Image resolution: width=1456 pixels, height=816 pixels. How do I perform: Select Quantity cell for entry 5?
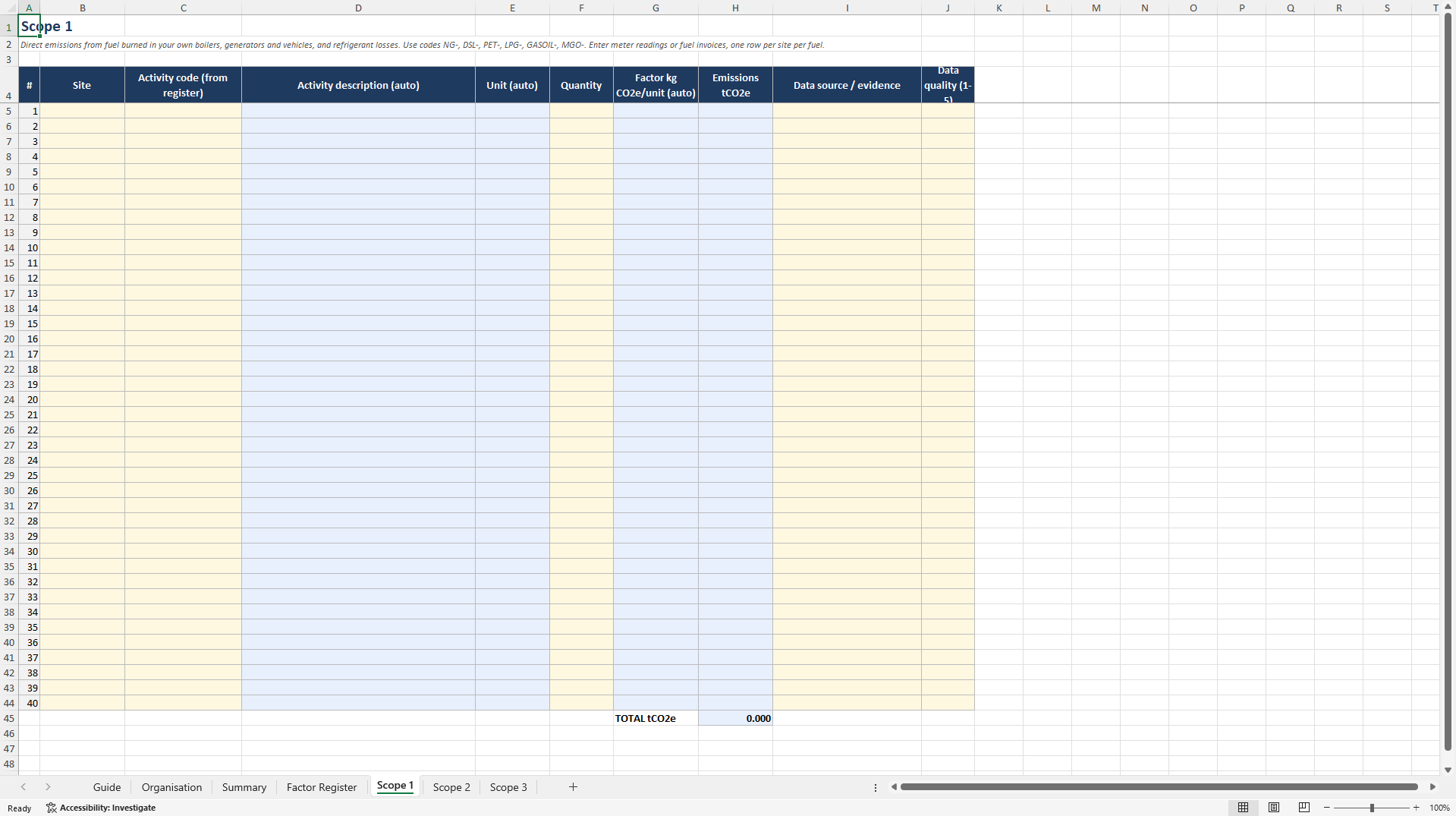click(581, 172)
